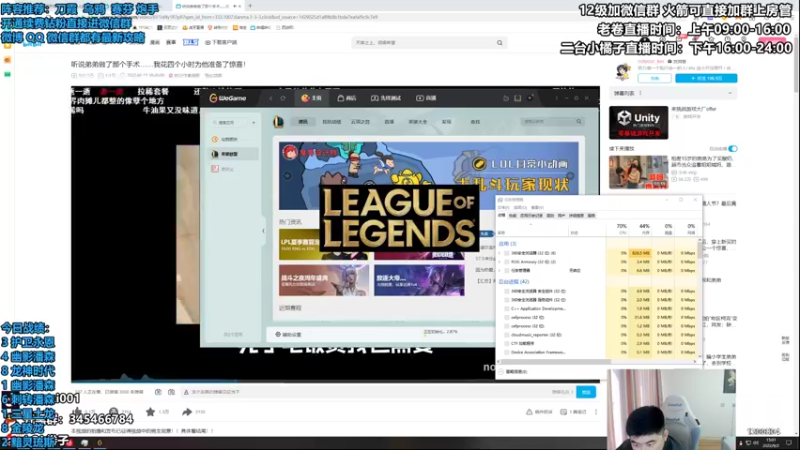Open the LOL日常小动画 banner

[429, 176]
